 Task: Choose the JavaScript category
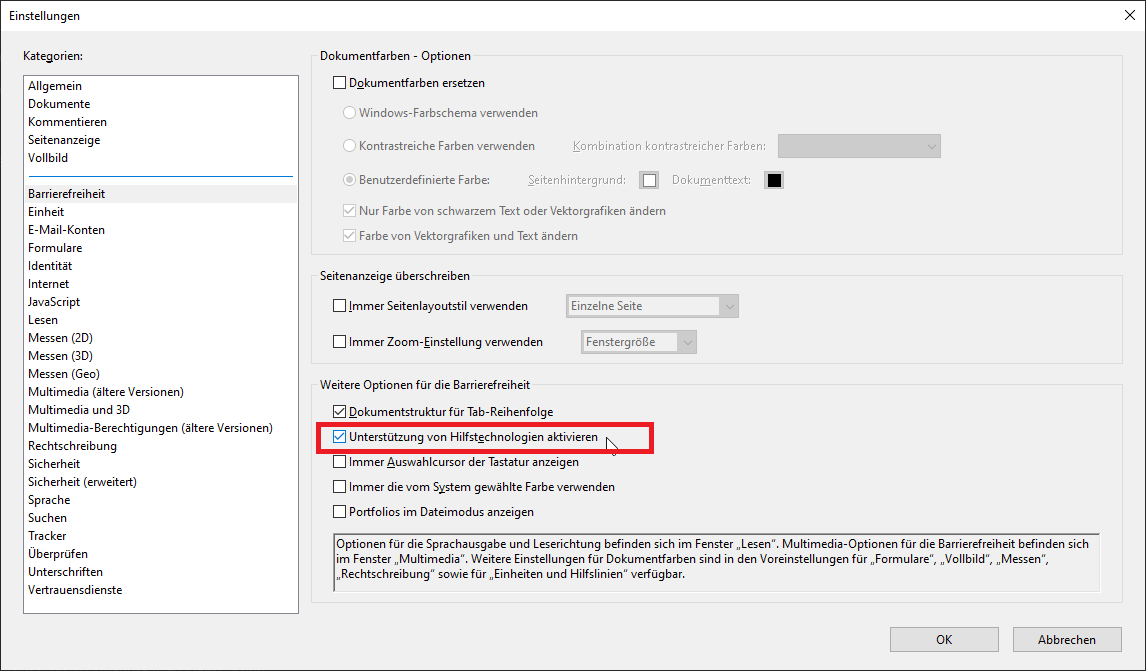tap(54, 302)
